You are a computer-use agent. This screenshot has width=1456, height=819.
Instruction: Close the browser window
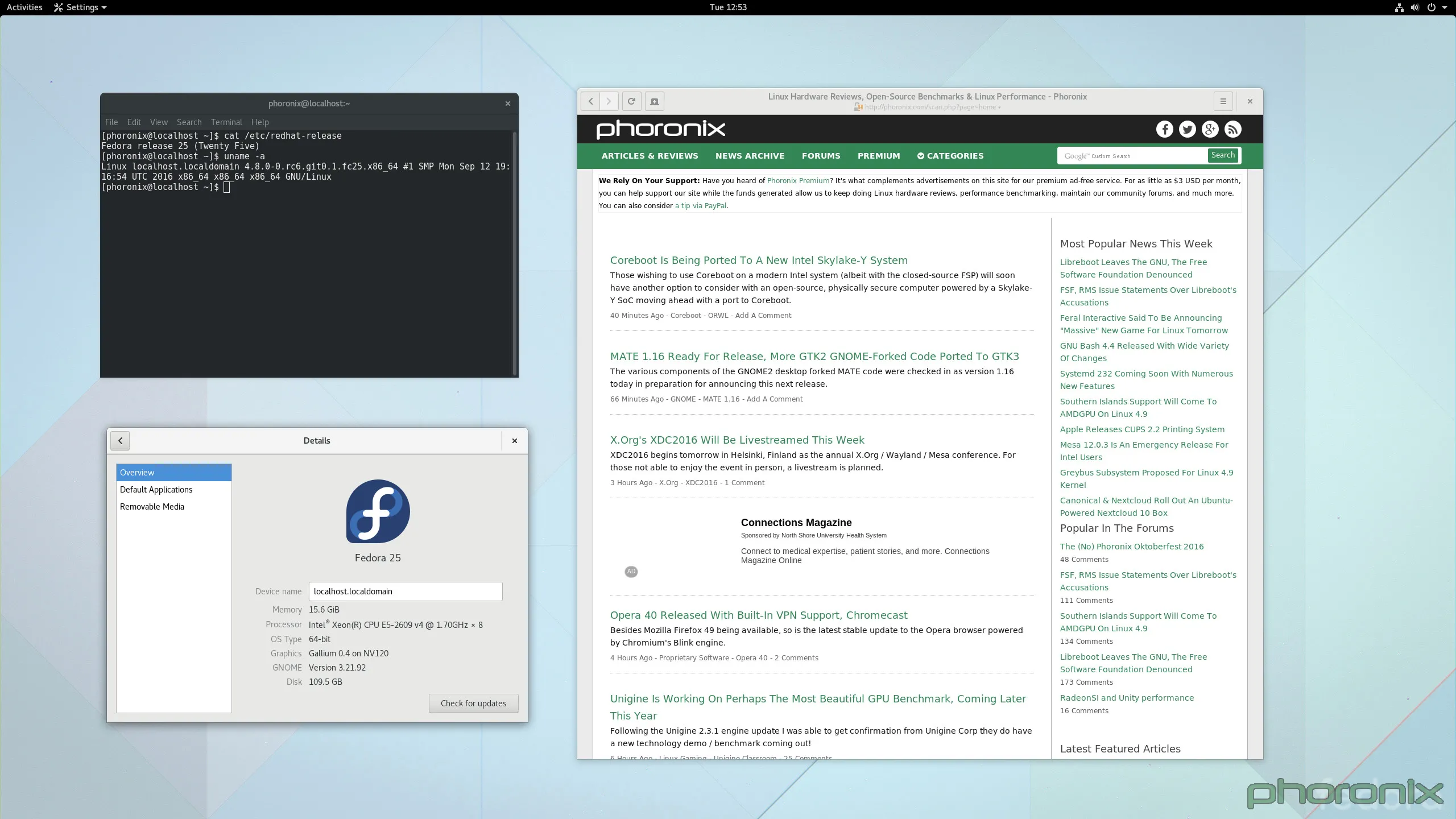(1250, 101)
